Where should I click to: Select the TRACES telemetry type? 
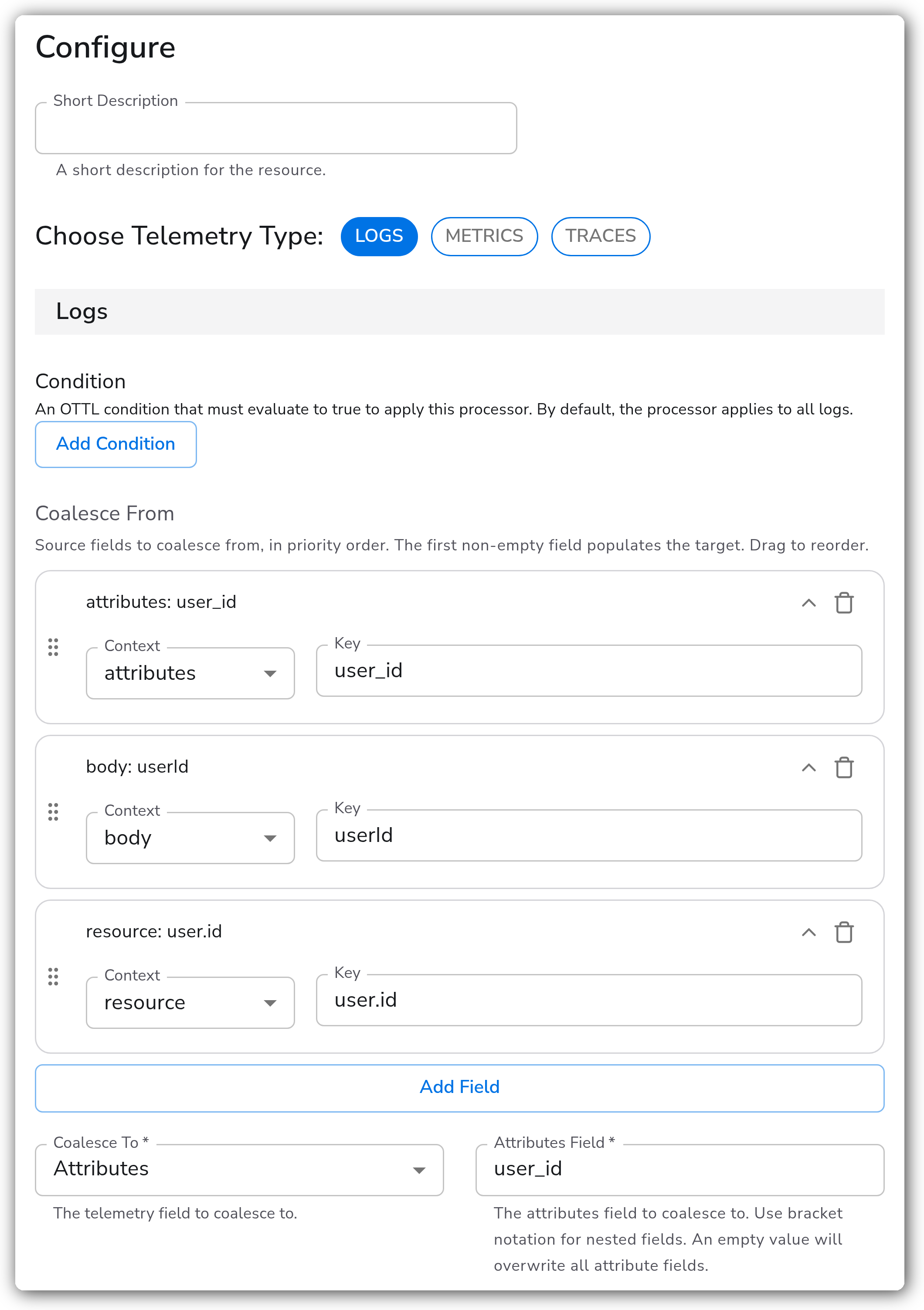pos(601,236)
